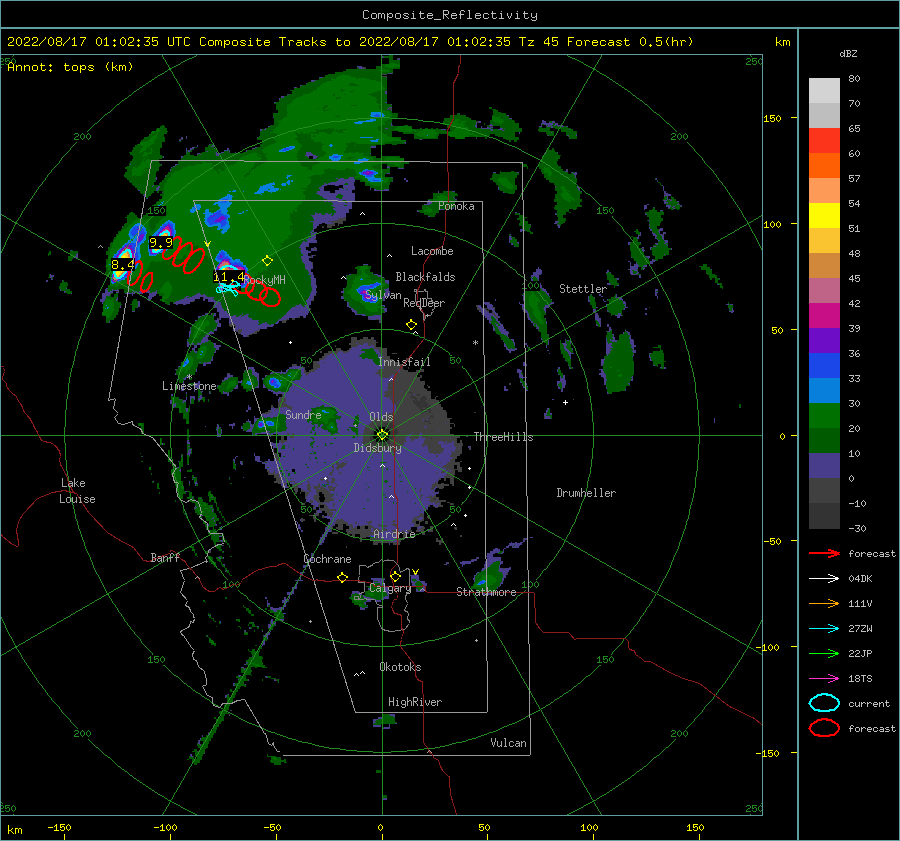Click the Vulcan label

[x=508, y=743]
